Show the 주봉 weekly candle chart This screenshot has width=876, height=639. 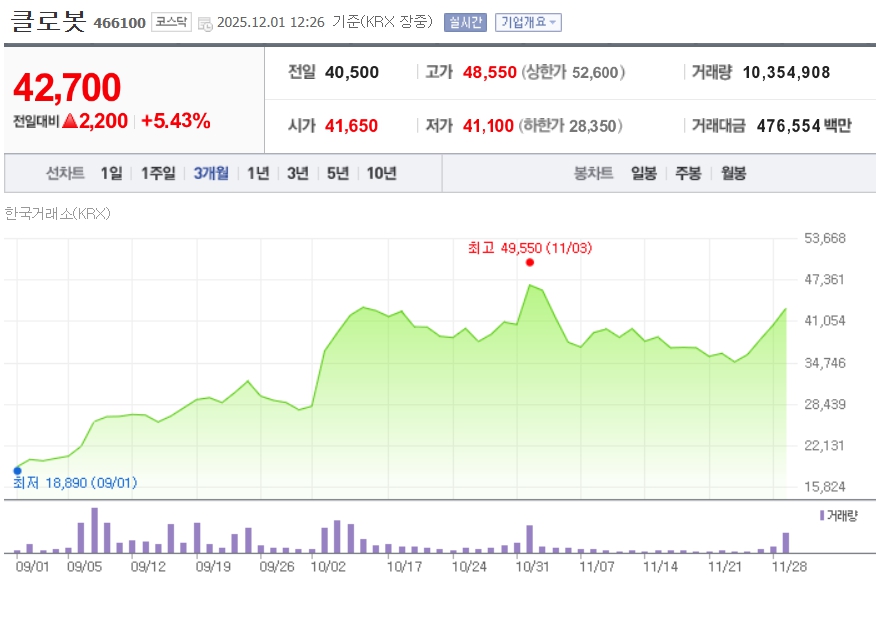point(688,173)
